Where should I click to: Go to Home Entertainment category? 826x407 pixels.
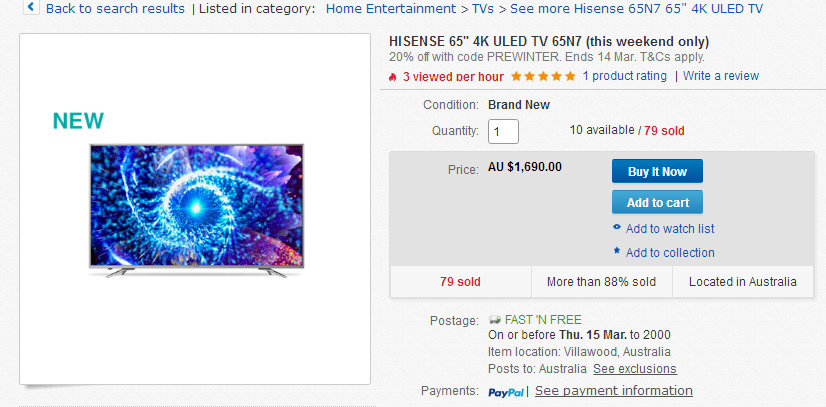point(391,8)
